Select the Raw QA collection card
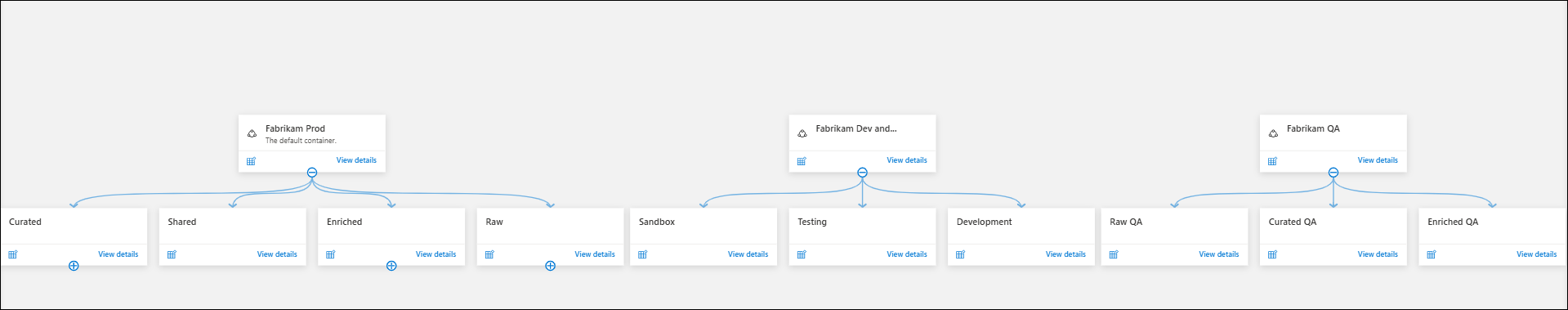The width and height of the screenshot is (1568, 310). coord(1174,236)
